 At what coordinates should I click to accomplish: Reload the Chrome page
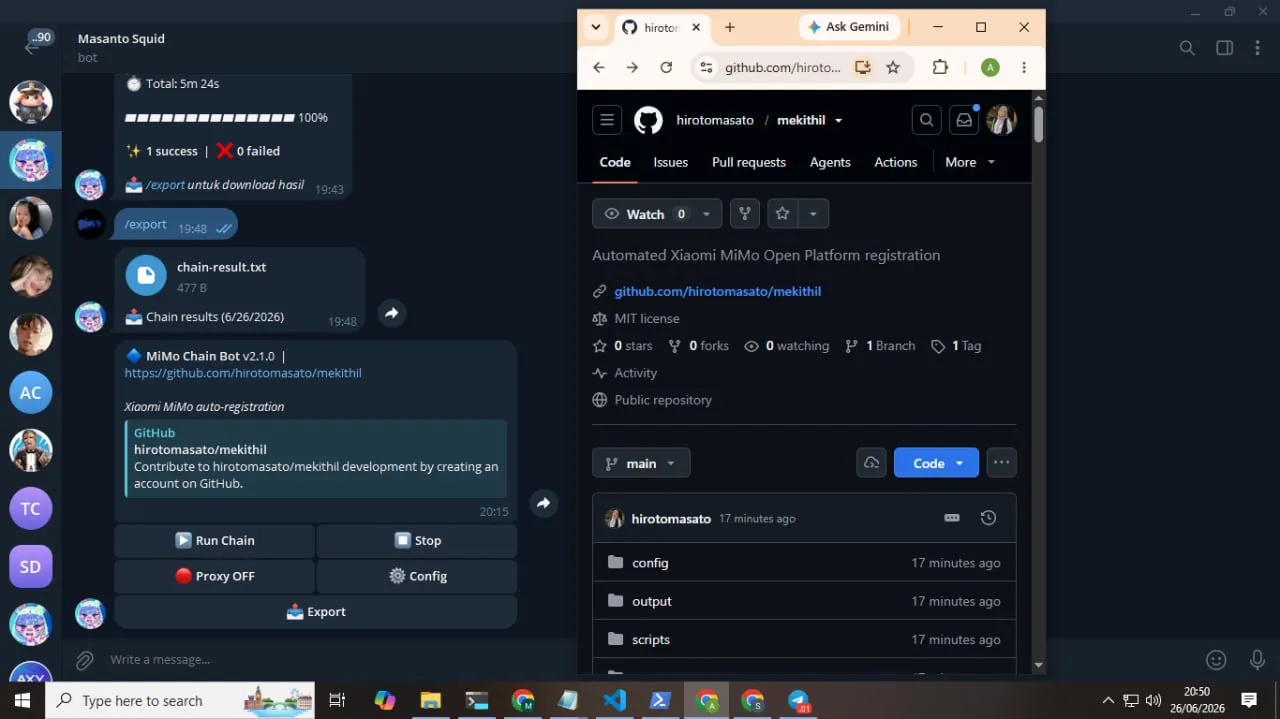click(666, 67)
